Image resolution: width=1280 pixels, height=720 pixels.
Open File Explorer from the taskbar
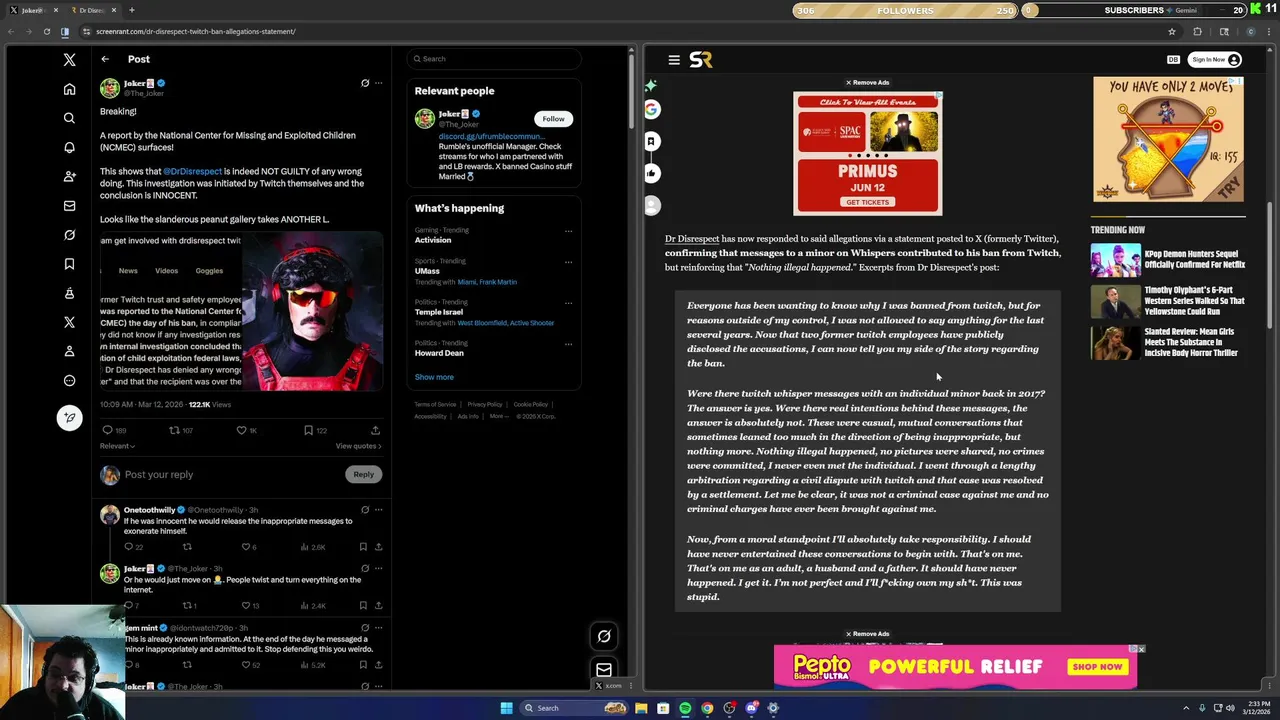click(641, 708)
